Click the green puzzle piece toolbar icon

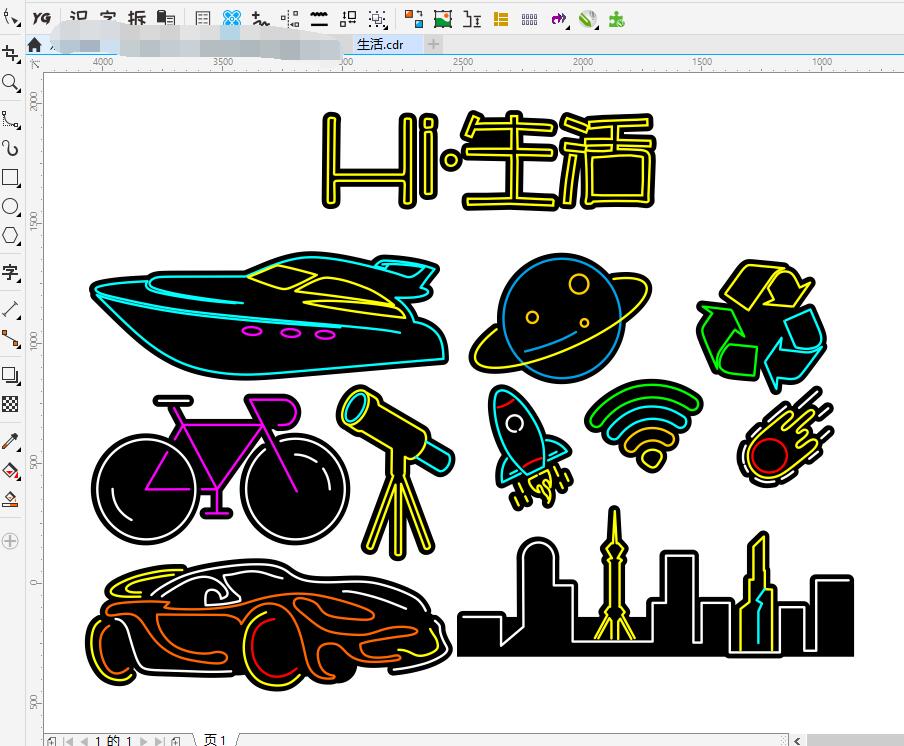point(617,18)
